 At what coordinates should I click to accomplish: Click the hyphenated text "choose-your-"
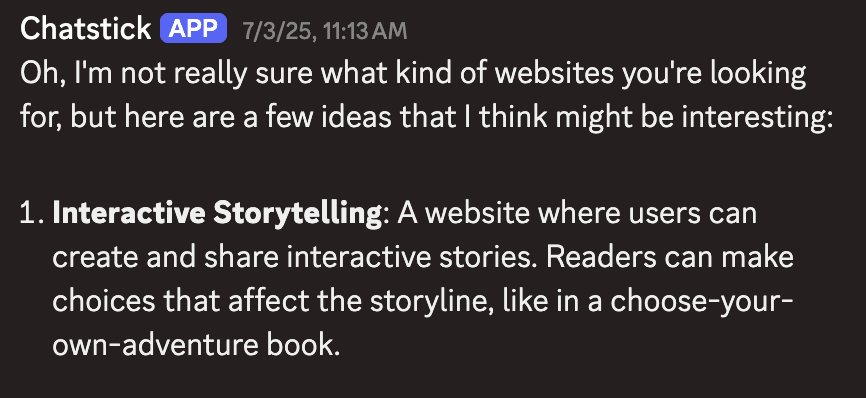[702, 302]
